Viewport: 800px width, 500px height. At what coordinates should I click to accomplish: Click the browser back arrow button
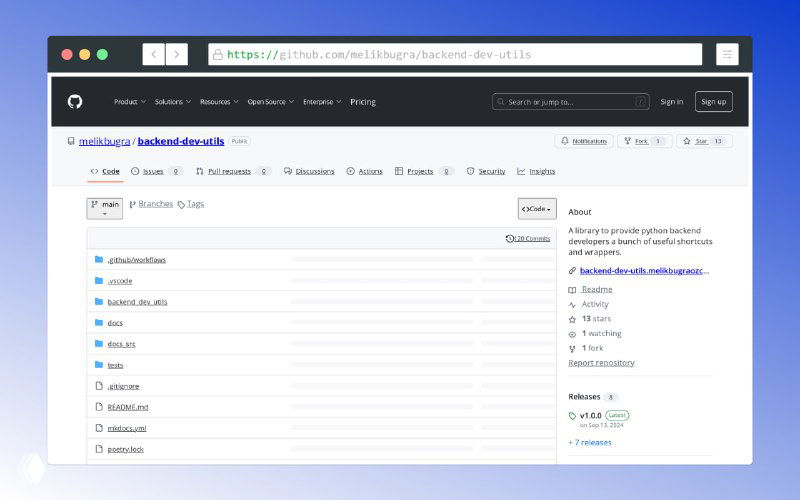click(x=153, y=54)
